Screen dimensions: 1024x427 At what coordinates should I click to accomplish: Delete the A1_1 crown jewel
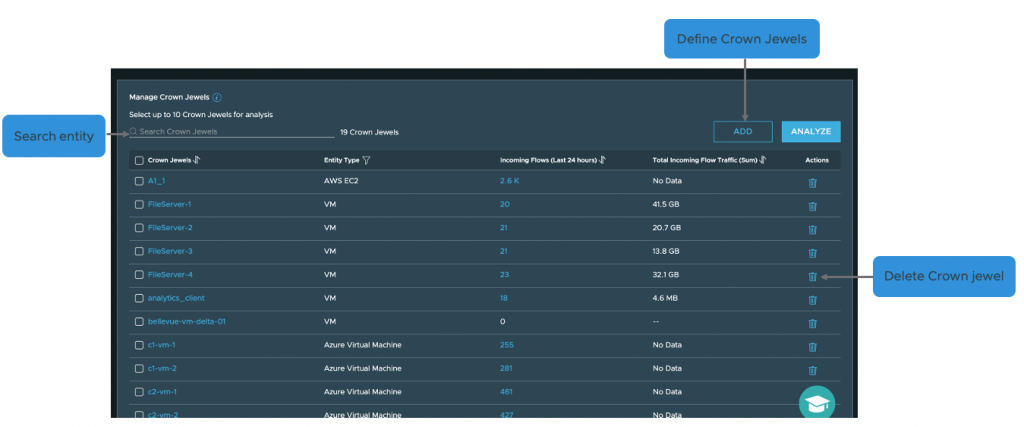812,182
